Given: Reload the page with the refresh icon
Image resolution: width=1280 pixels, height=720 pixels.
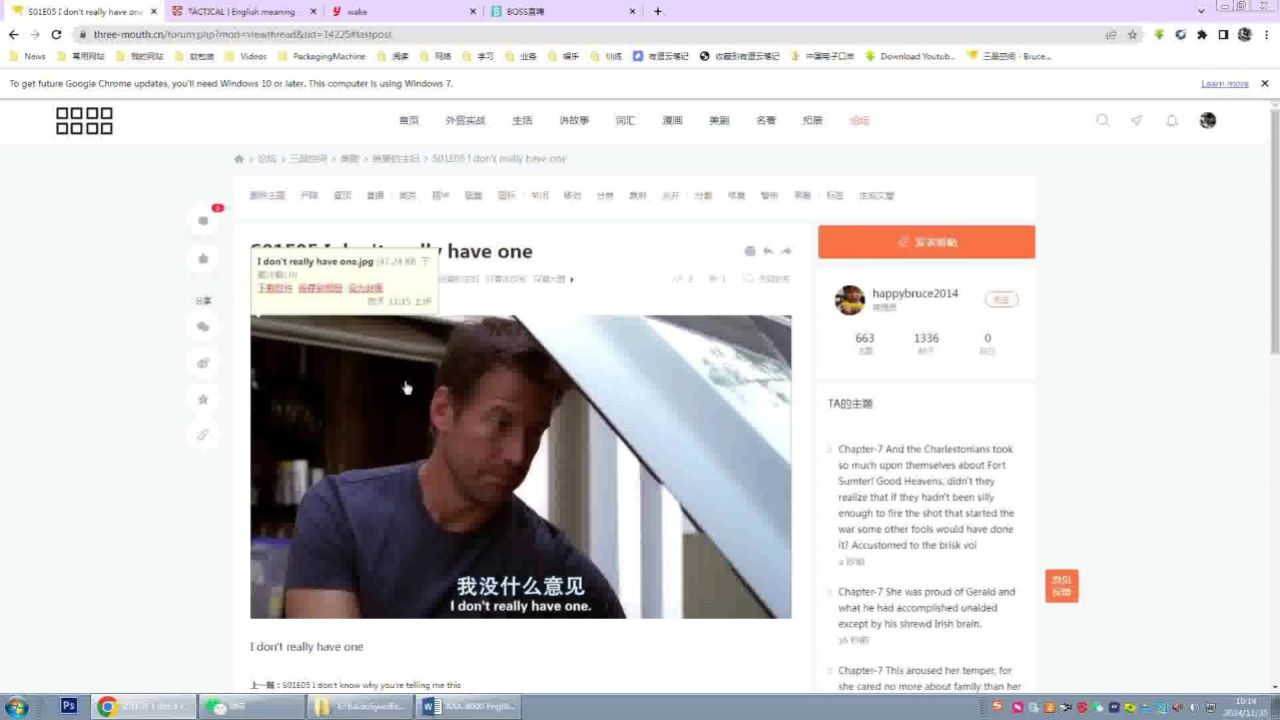Looking at the screenshot, I should point(56,34).
